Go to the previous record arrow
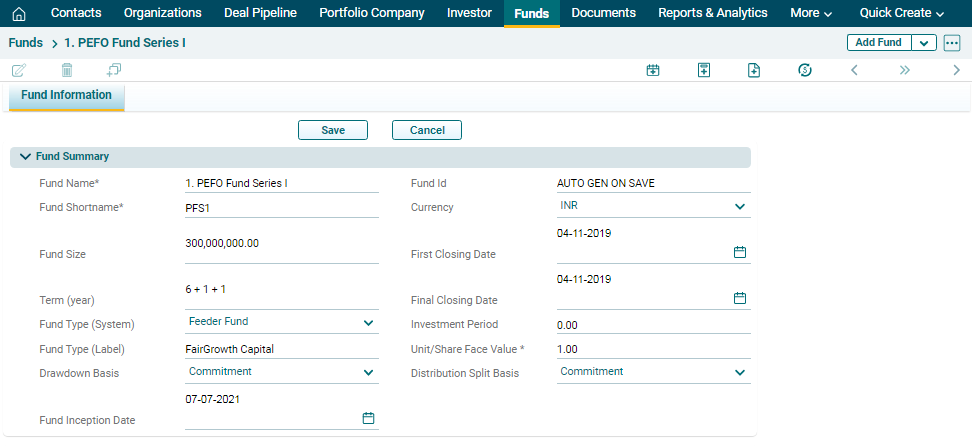 click(x=854, y=70)
